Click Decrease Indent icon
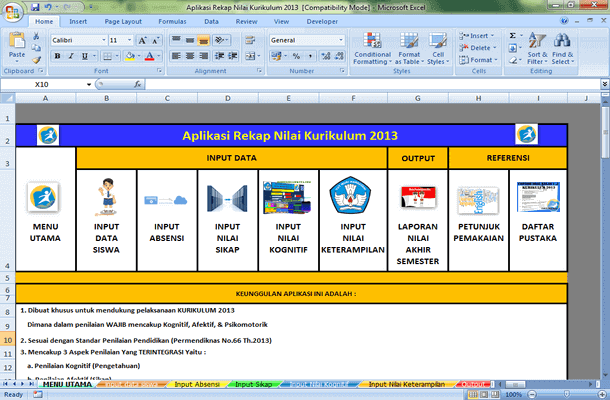610x400 pixels. tap(219, 56)
